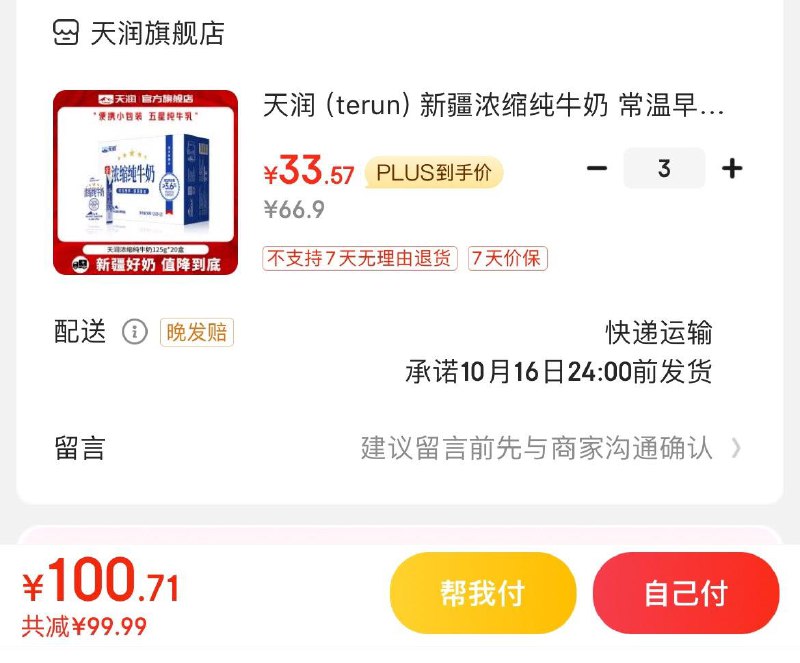
Task: Open the 天润旗舰店 store page
Action: coord(157,34)
